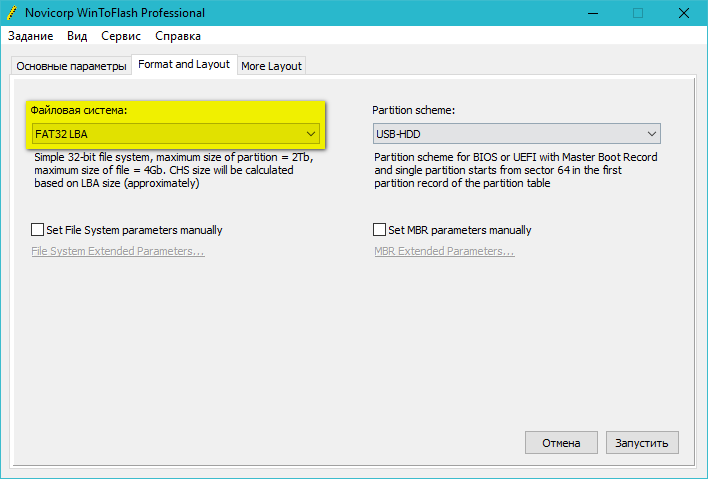Click the Partition scheme label
This screenshot has width=708, height=479.
coord(414,110)
